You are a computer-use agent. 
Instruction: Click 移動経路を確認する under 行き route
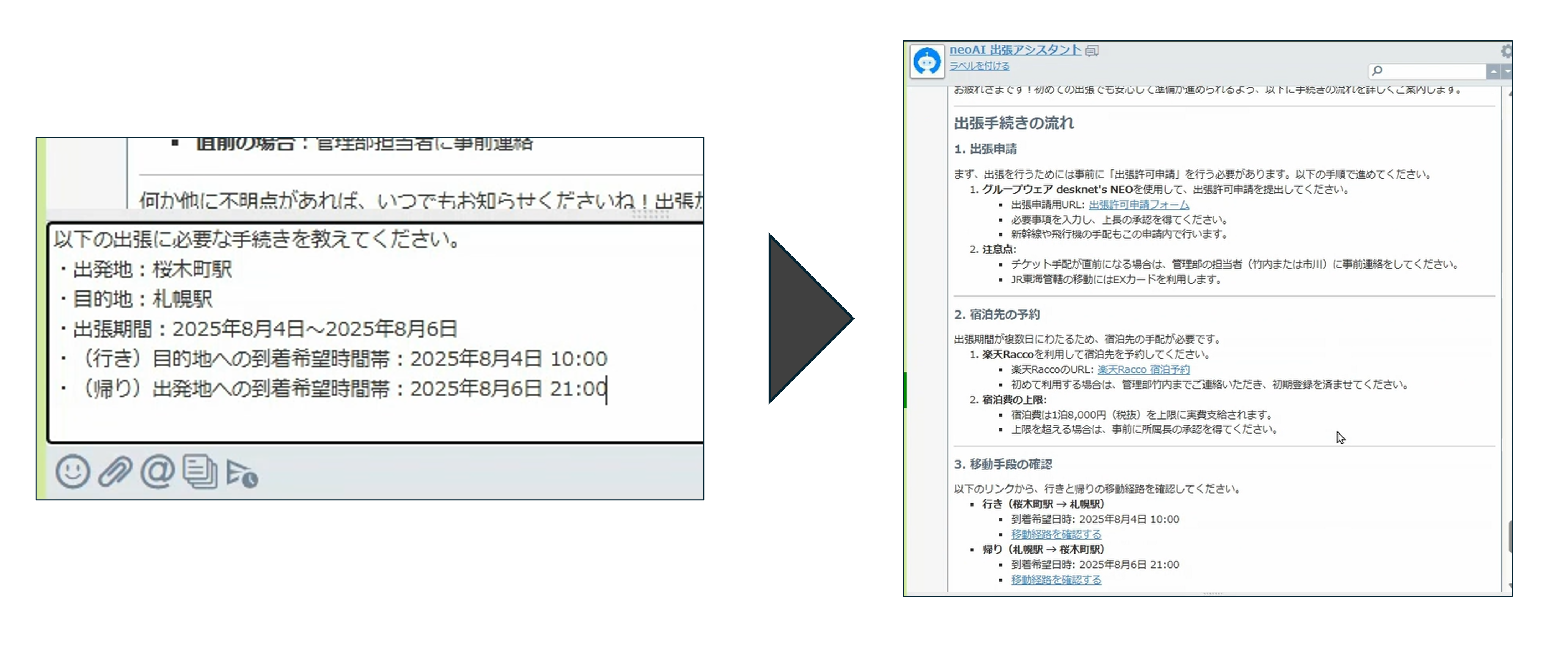tap(1056, 534)
